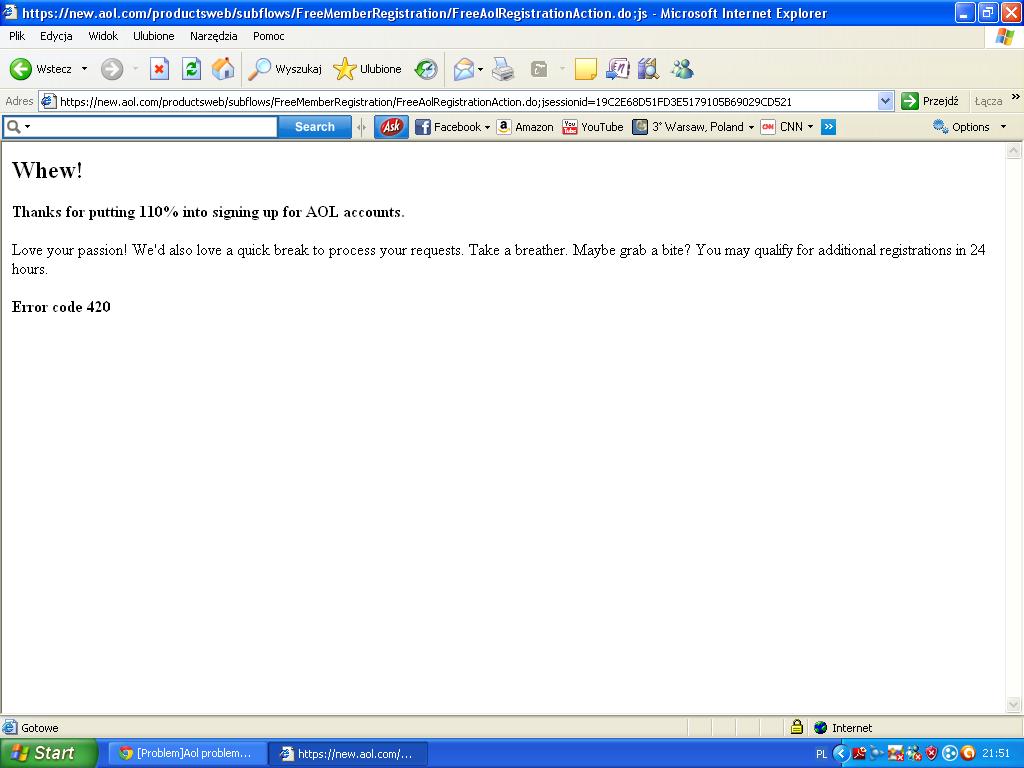The height and width of the screenshot is (768, 1024).
Task: Click the scrollbar down arrow
Action: [1014, 705]
